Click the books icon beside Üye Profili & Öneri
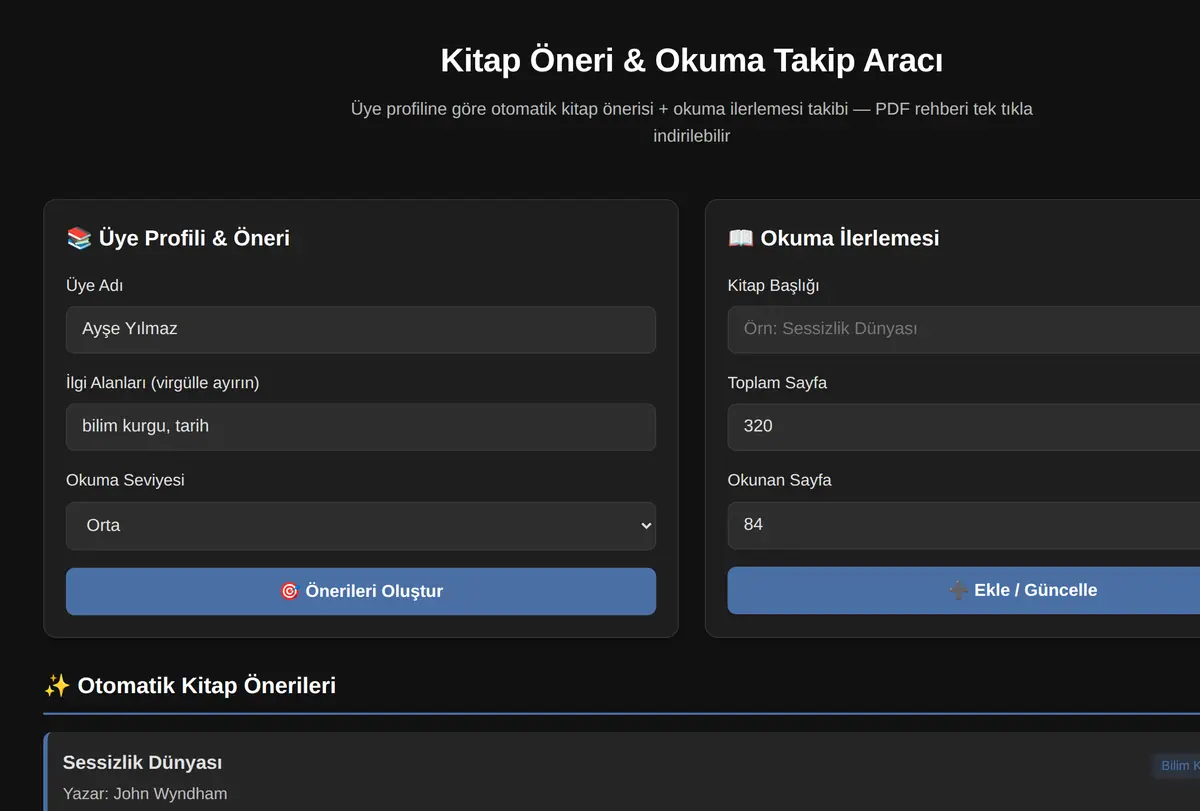Viewport: 1200px width, 811px height. (79, 238)
